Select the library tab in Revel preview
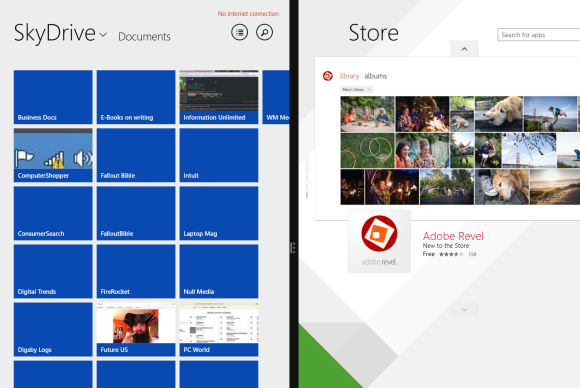This screenshot has width=580, height=388. [349, 76]
